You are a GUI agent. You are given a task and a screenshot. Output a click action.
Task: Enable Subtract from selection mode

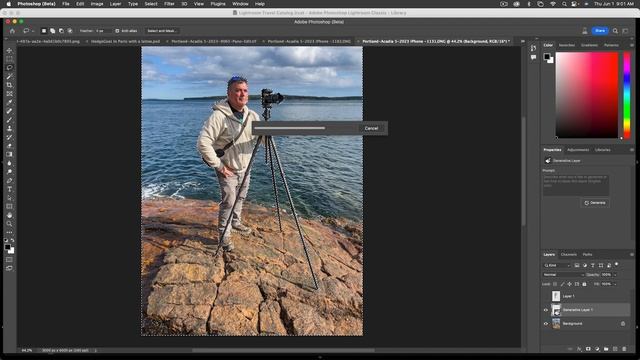click(61, 31)
